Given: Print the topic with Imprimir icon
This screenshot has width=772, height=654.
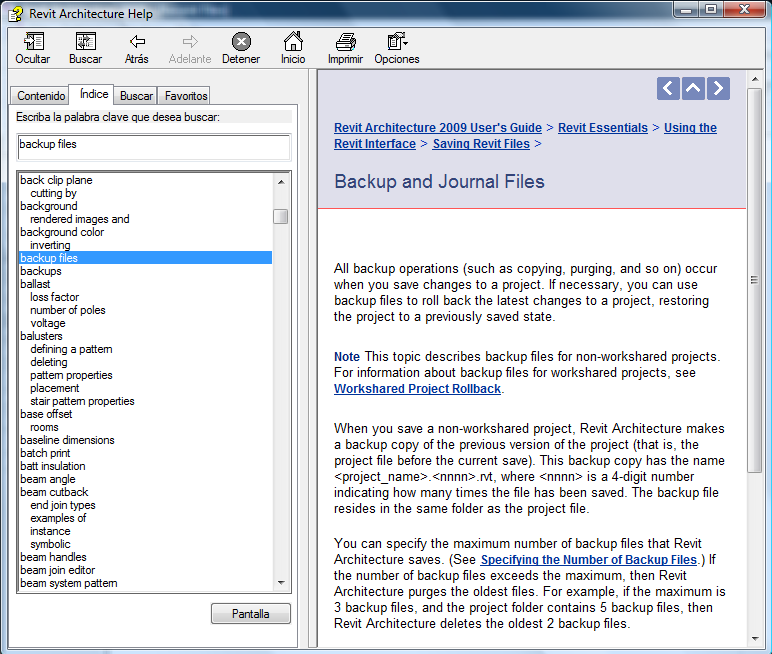Looking at the screenshot, I should [346, 48].
